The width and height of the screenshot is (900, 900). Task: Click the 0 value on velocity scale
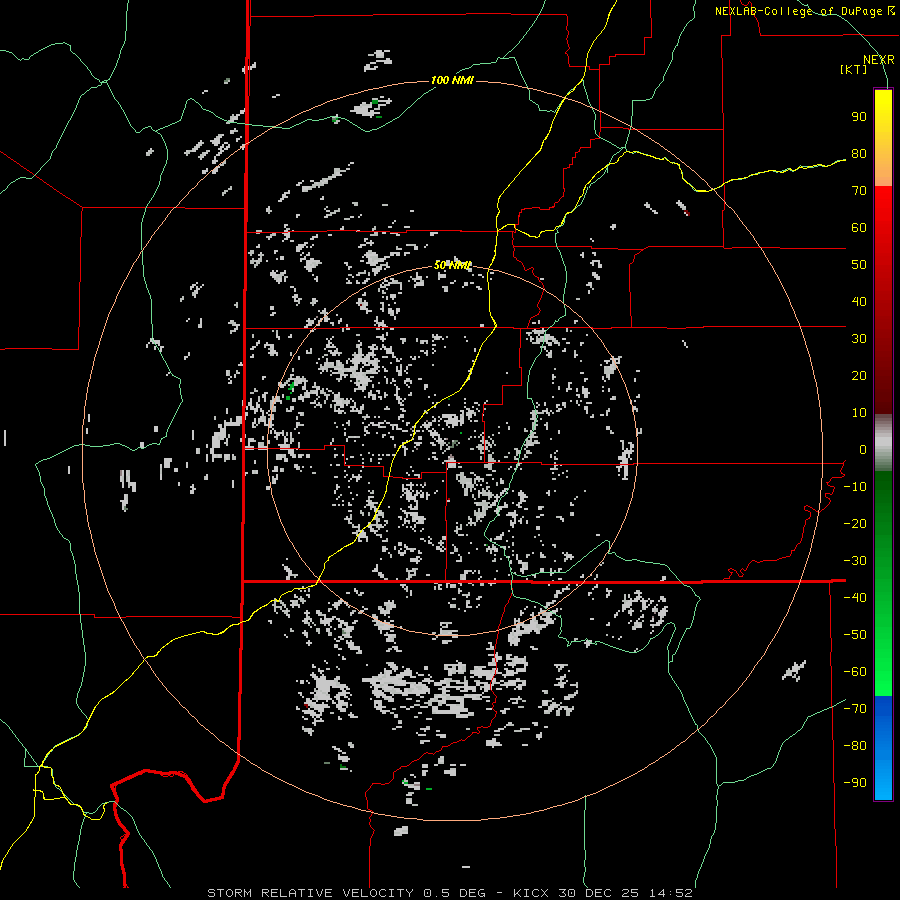pyautogui.click(x=863, y=449)
